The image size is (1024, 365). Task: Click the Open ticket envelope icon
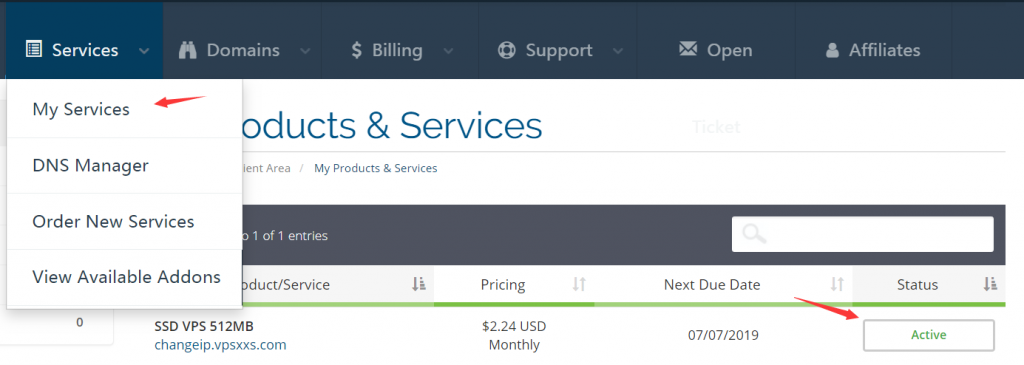point(688,50)
